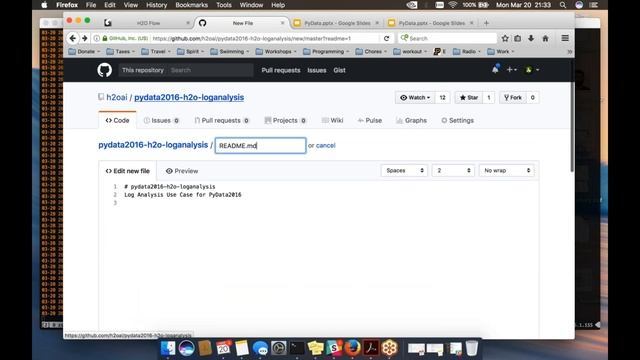Click the GitHub octocat logo
The image size is (640, 360).
(104, 70)
